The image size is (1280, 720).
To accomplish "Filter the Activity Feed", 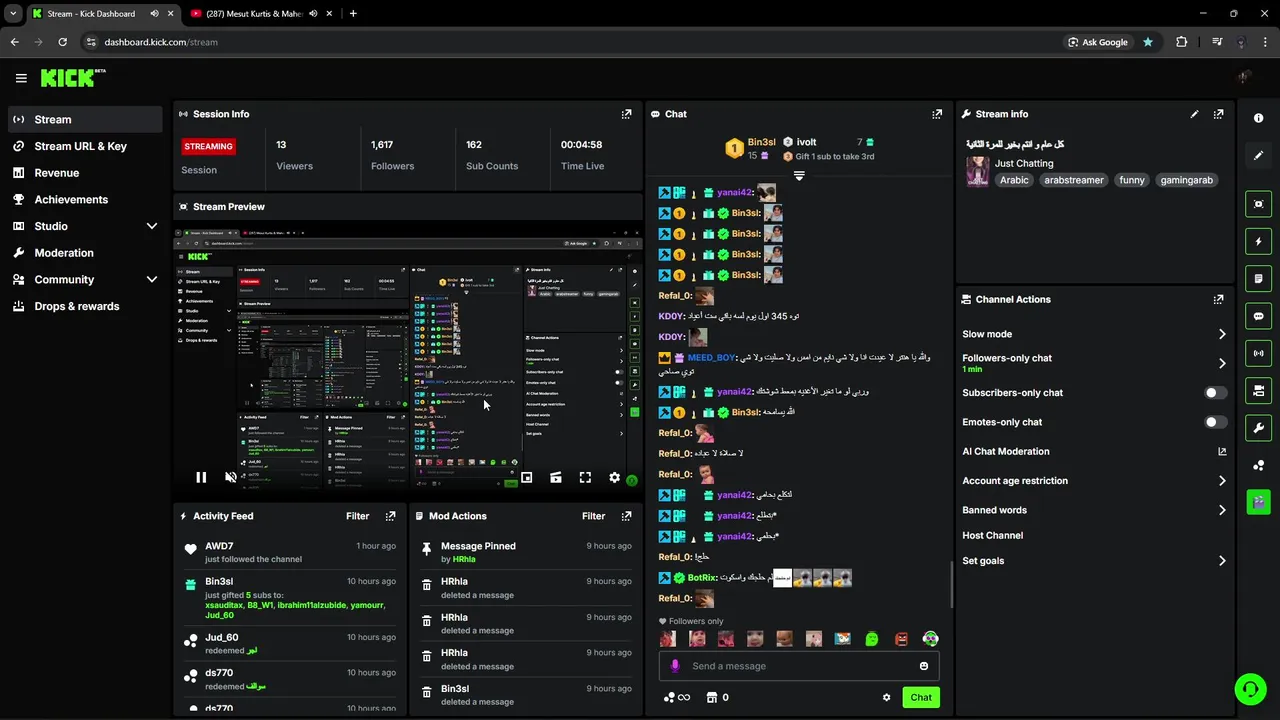I will pos(358,516).
